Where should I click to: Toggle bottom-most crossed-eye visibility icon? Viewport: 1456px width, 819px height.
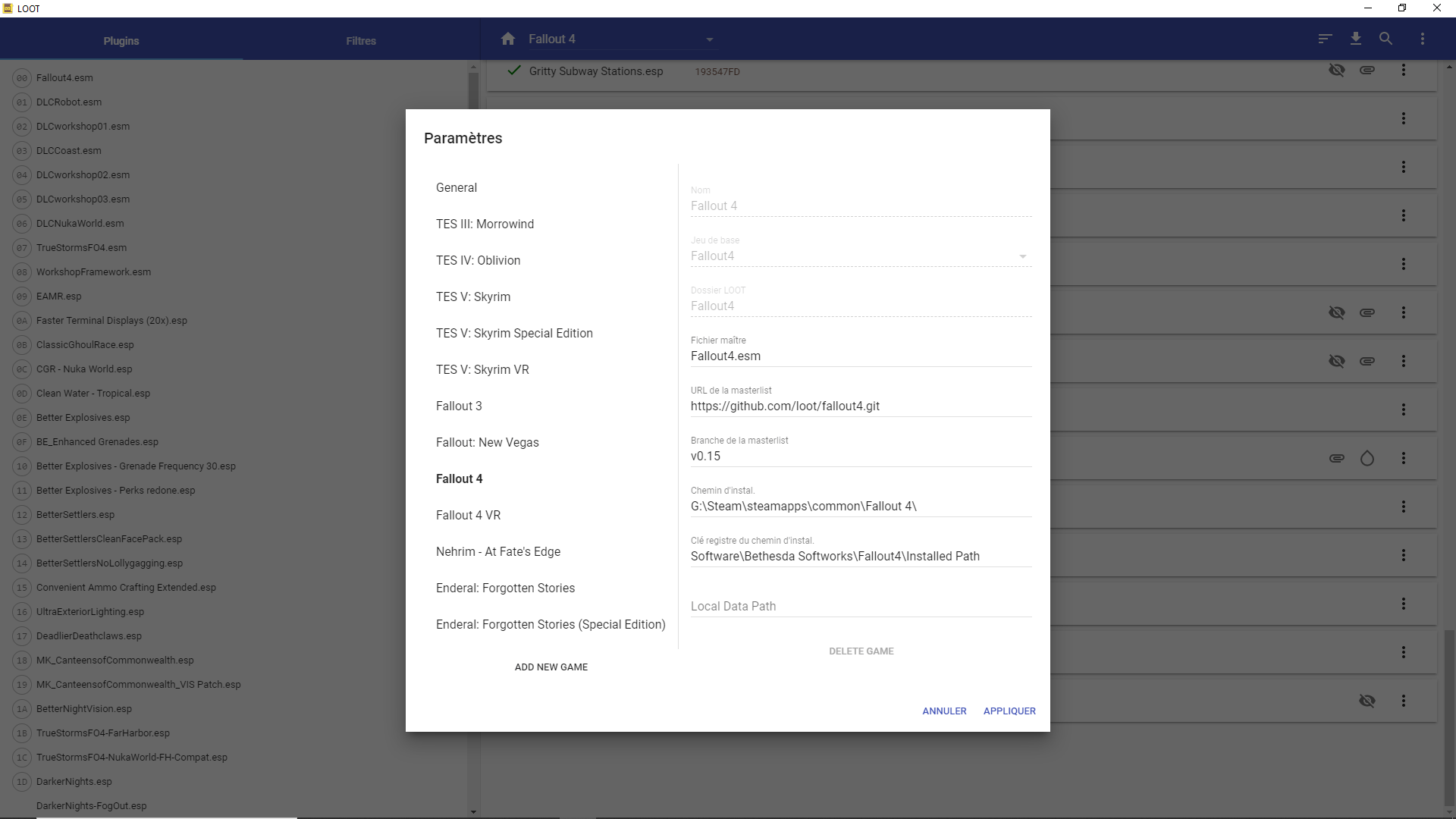point(1367,701)
